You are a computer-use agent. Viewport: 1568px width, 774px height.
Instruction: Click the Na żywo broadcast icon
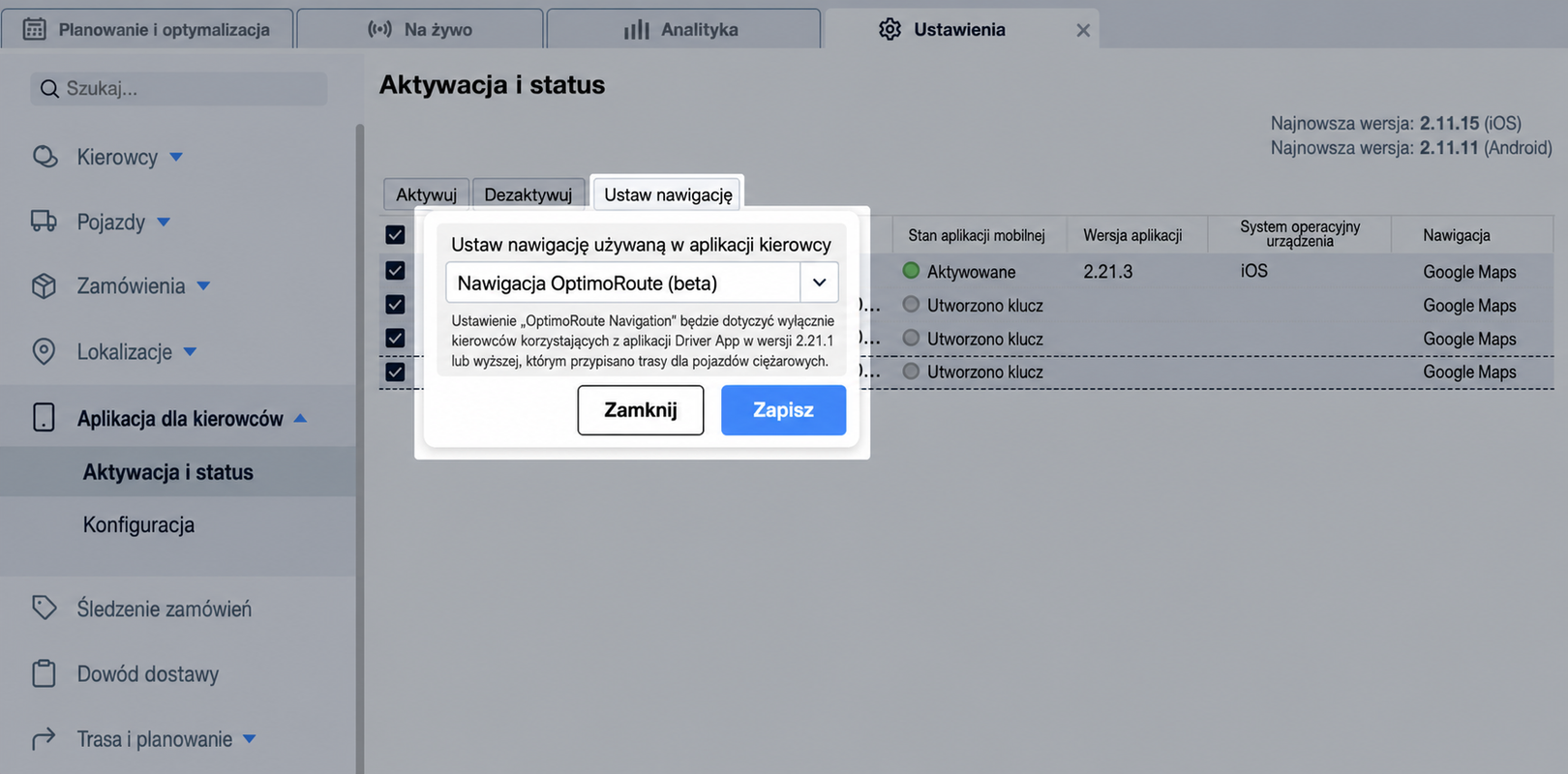click(379, 29)
